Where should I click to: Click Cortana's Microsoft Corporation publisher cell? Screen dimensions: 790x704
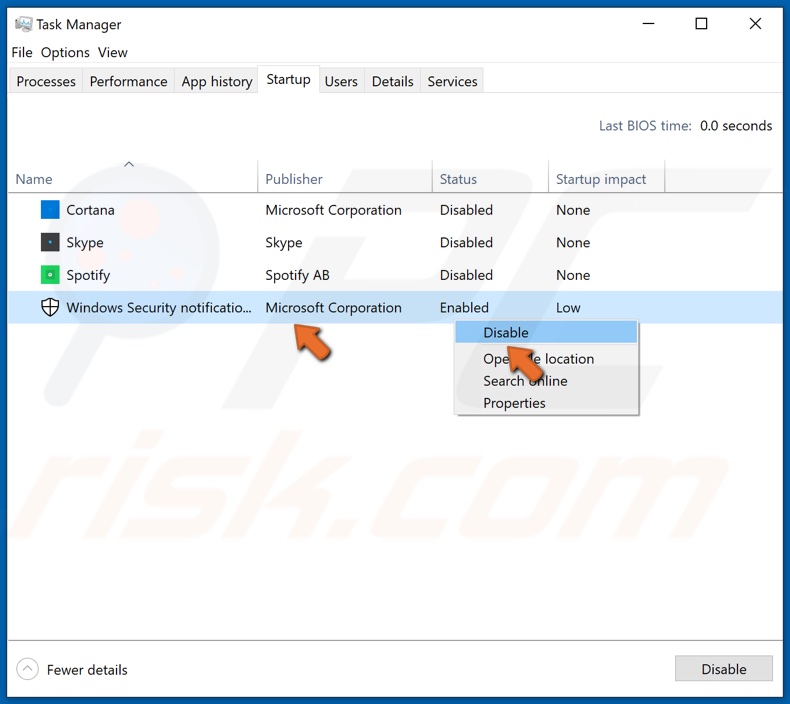point(334,210)
